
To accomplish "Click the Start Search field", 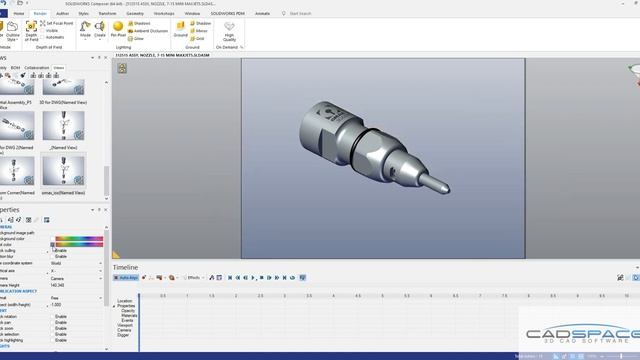I will pos(300,13).
